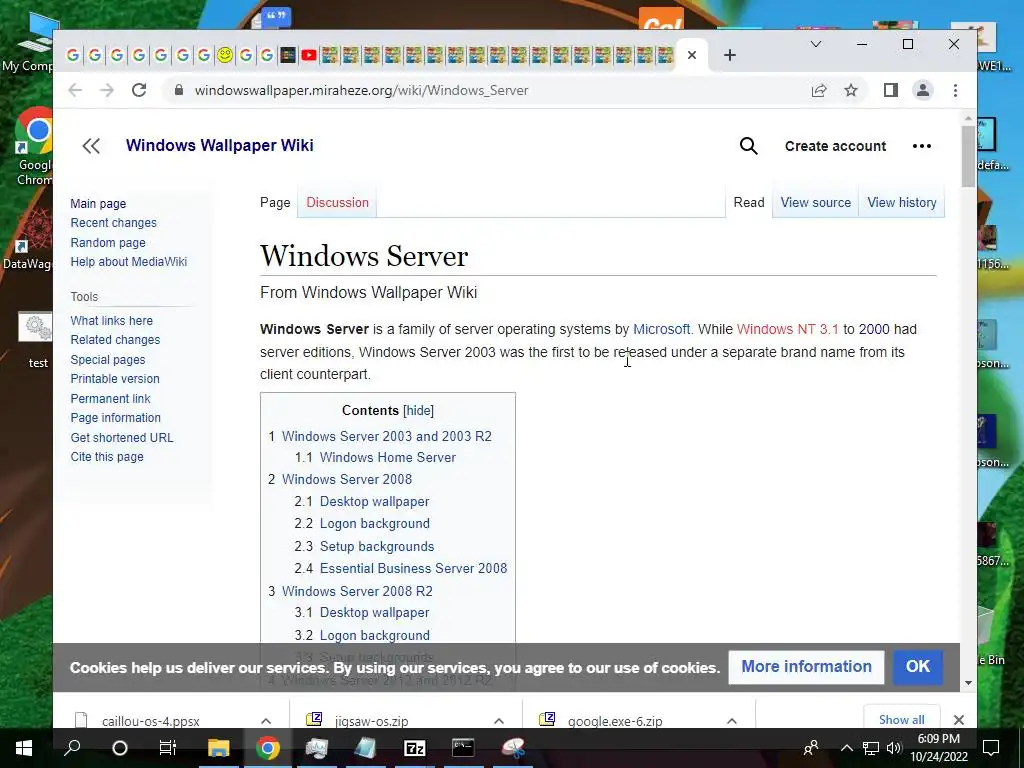The image size is (1024, 768).
Task: Open Help about MediaWiki
Action: (x=129, y=262)
